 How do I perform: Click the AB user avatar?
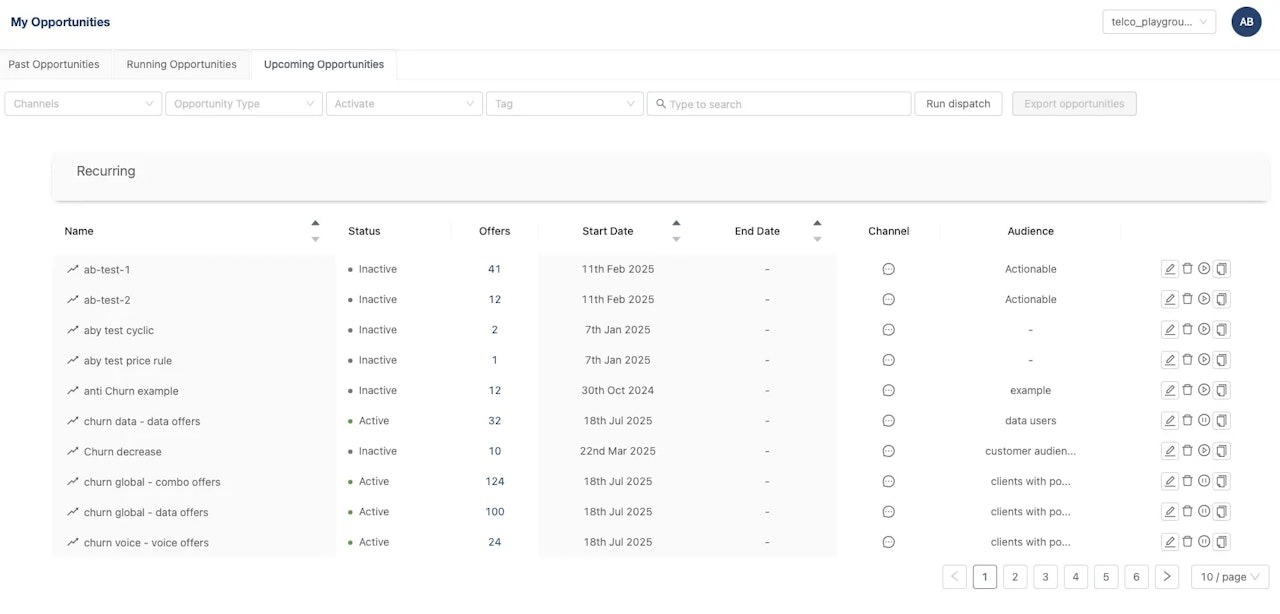point(1246,22)
